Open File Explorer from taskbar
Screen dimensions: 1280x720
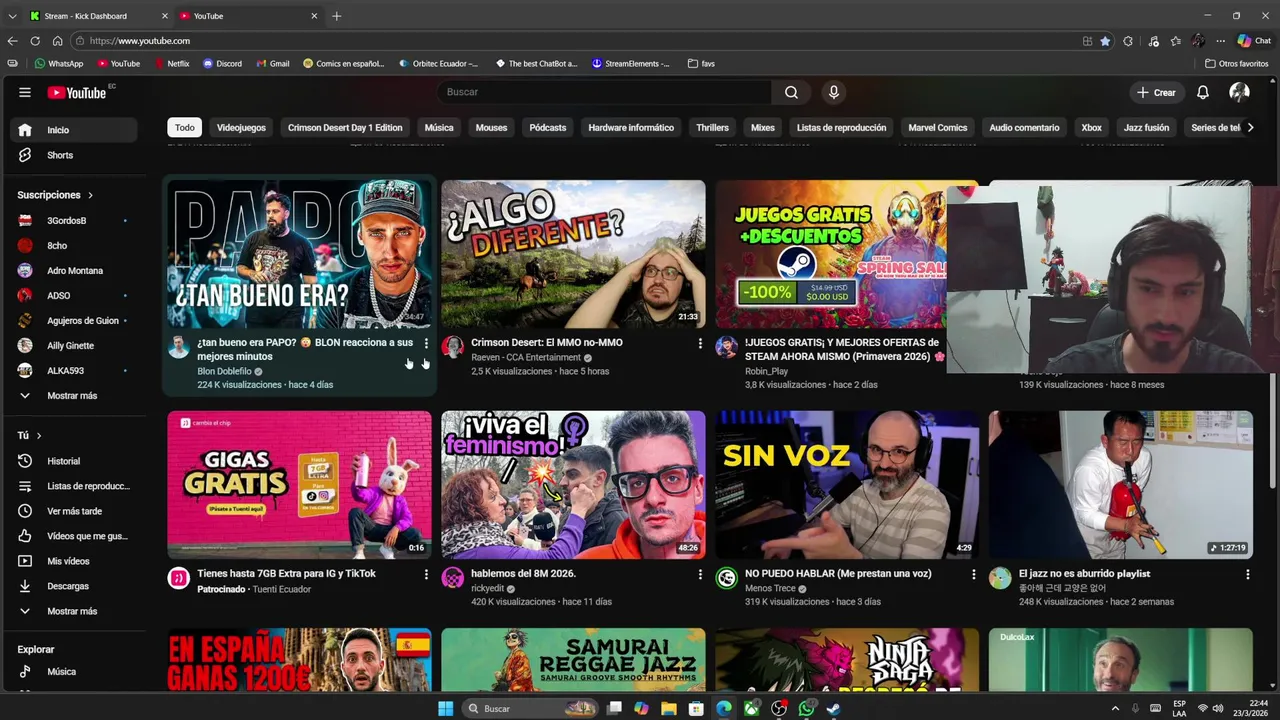pyautogui.click(x=668, y=709)
